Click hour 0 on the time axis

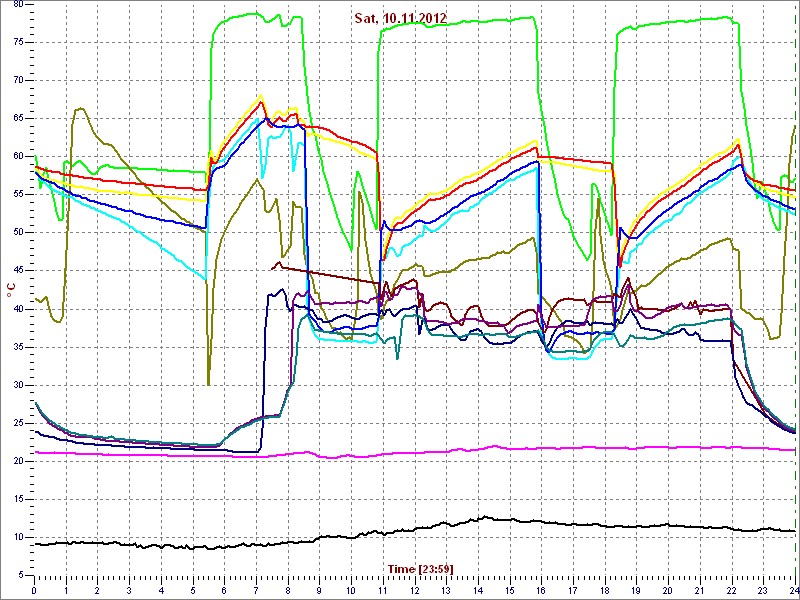[x=34, y=589]
